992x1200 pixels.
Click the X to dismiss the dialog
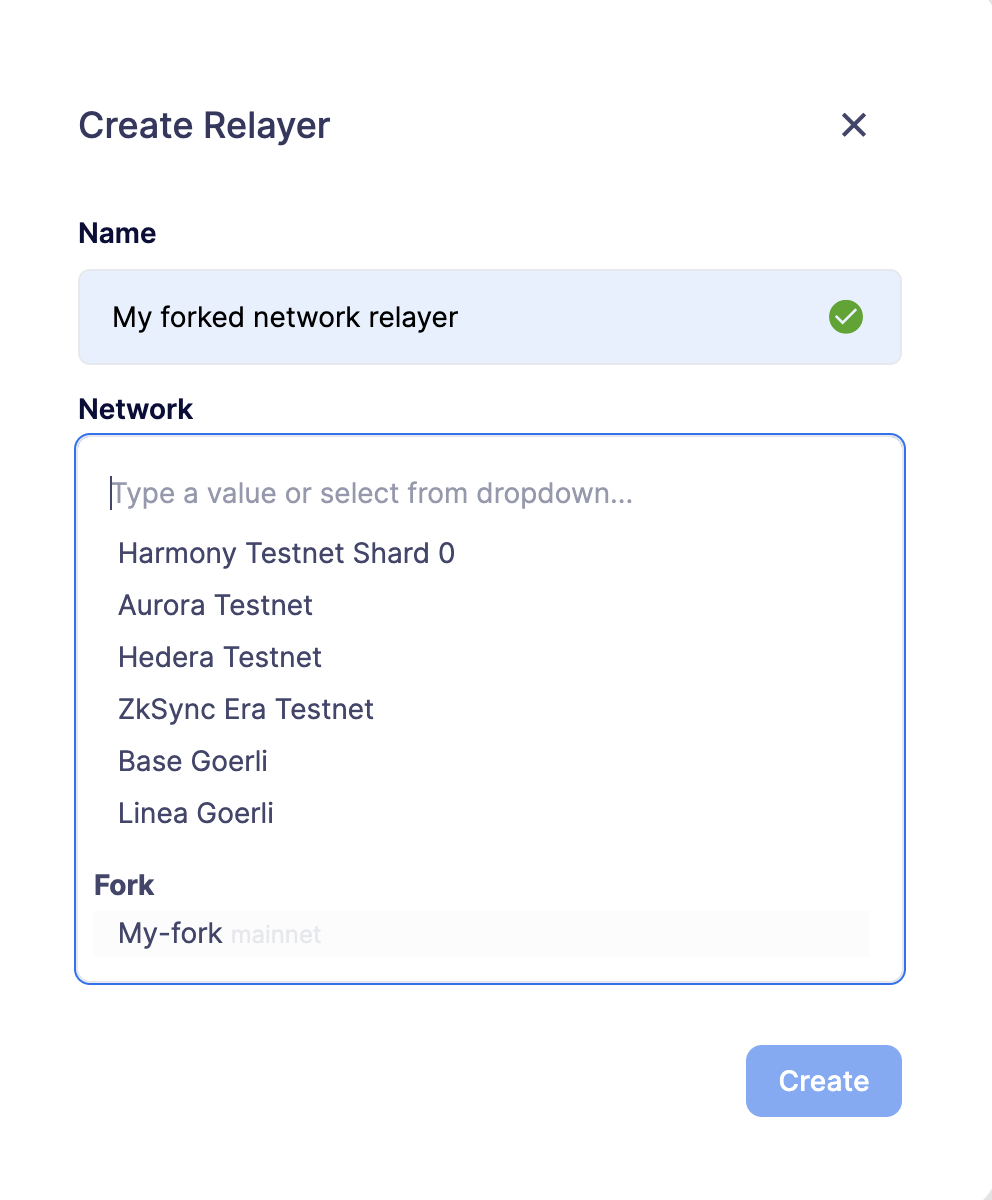click(854, 125)
